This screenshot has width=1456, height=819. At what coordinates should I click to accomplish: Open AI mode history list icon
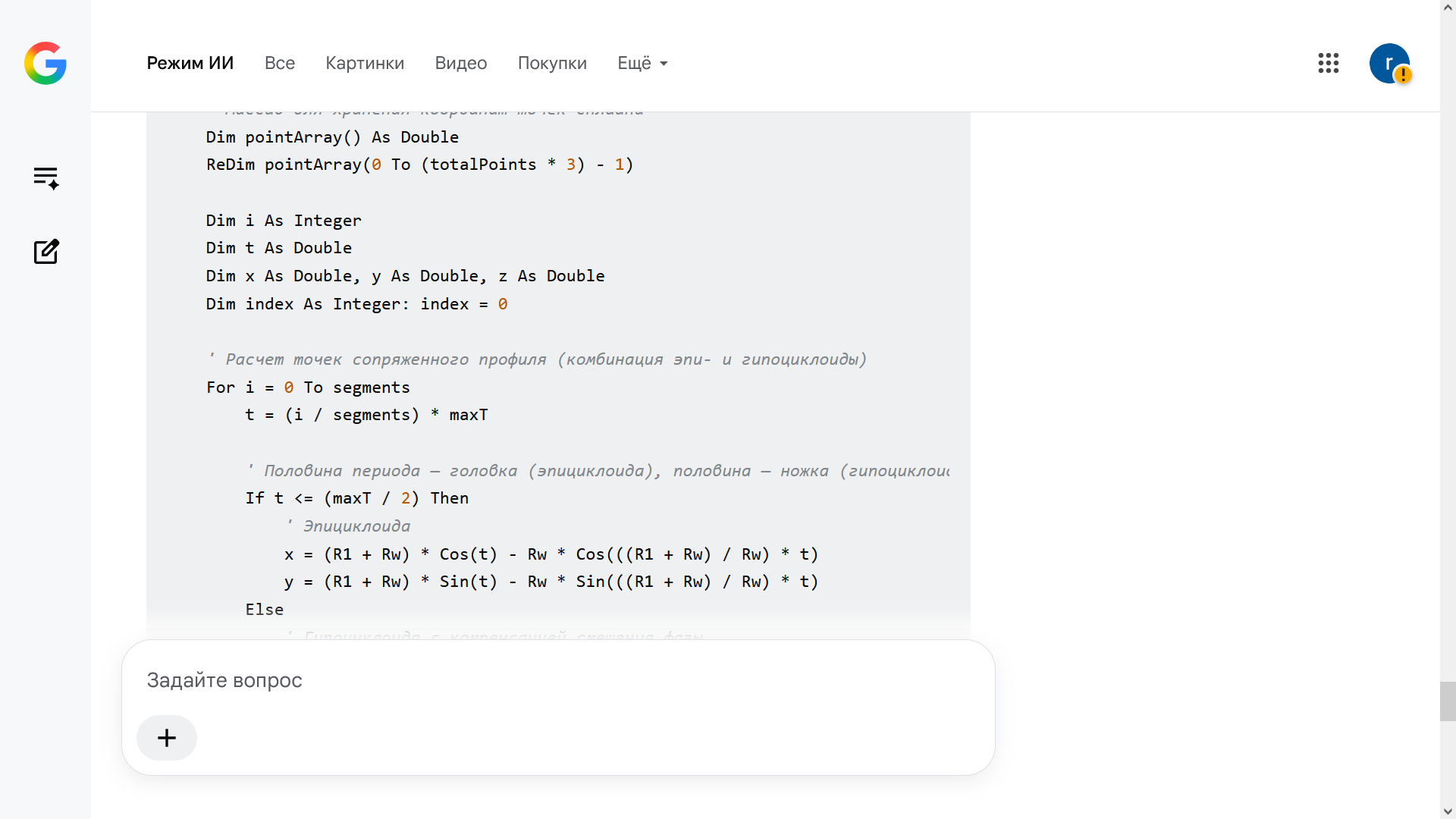tap(45, 177)
